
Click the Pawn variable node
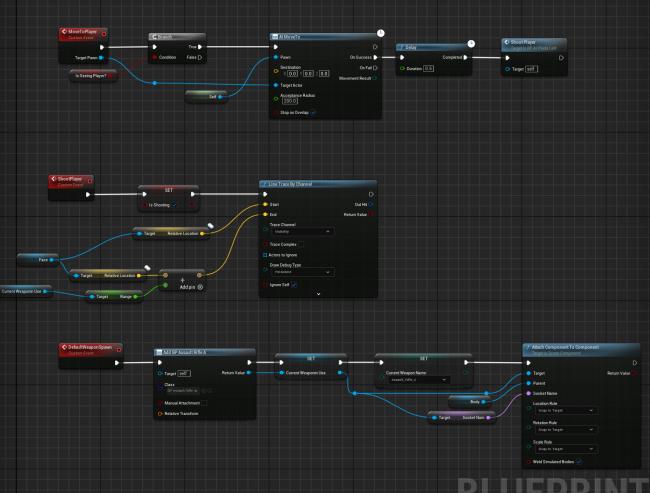pos(38,260)
